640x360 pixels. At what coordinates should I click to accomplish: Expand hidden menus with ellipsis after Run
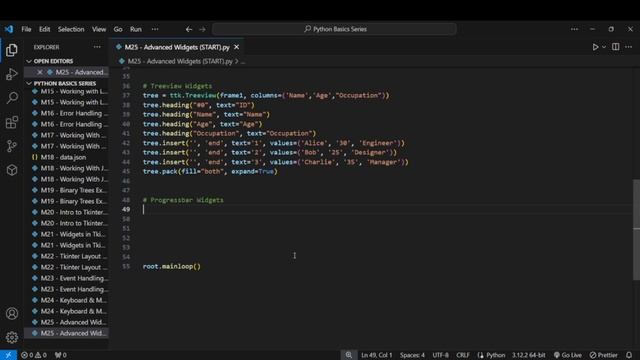coord(155,29)
